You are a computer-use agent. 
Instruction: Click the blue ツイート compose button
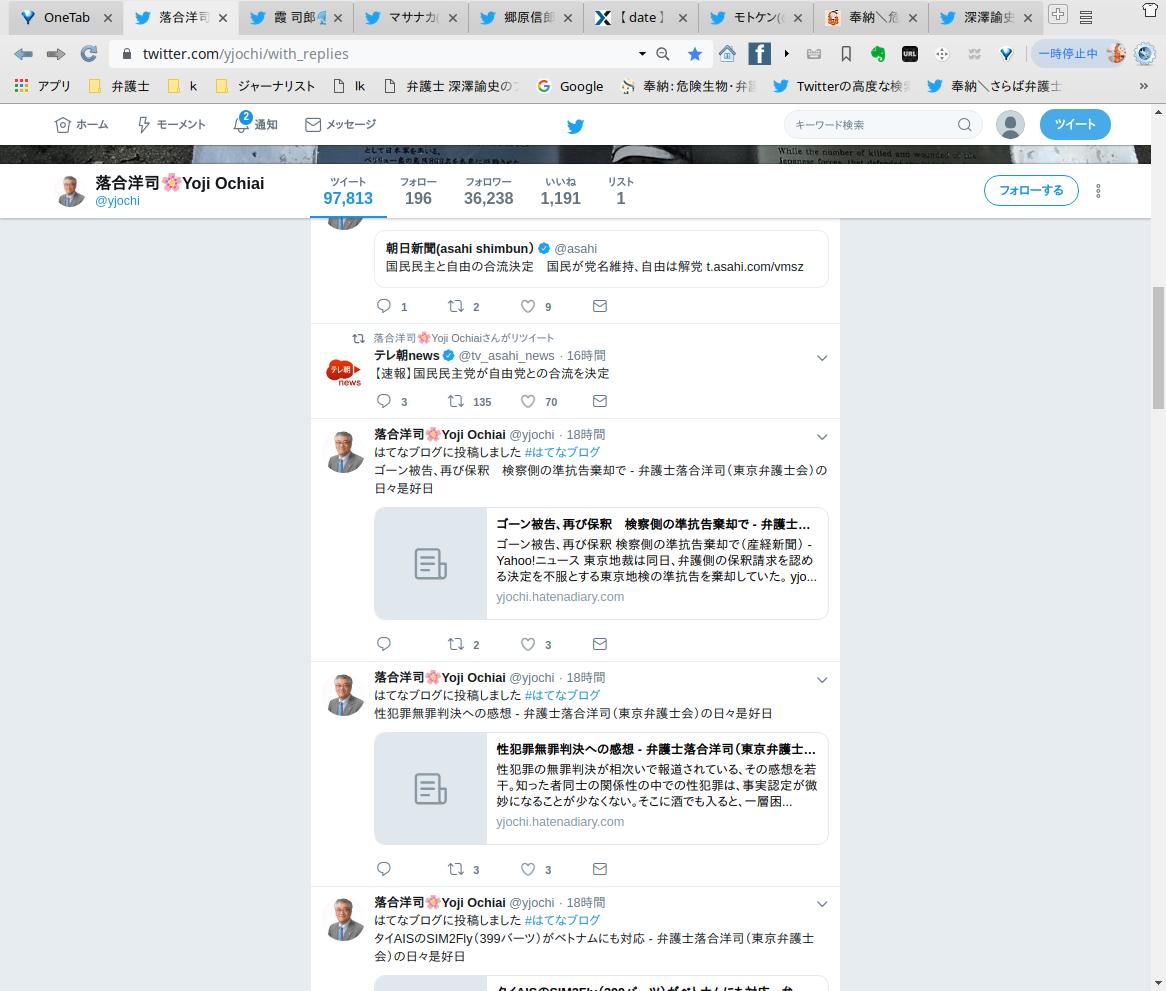point(1075,124)
